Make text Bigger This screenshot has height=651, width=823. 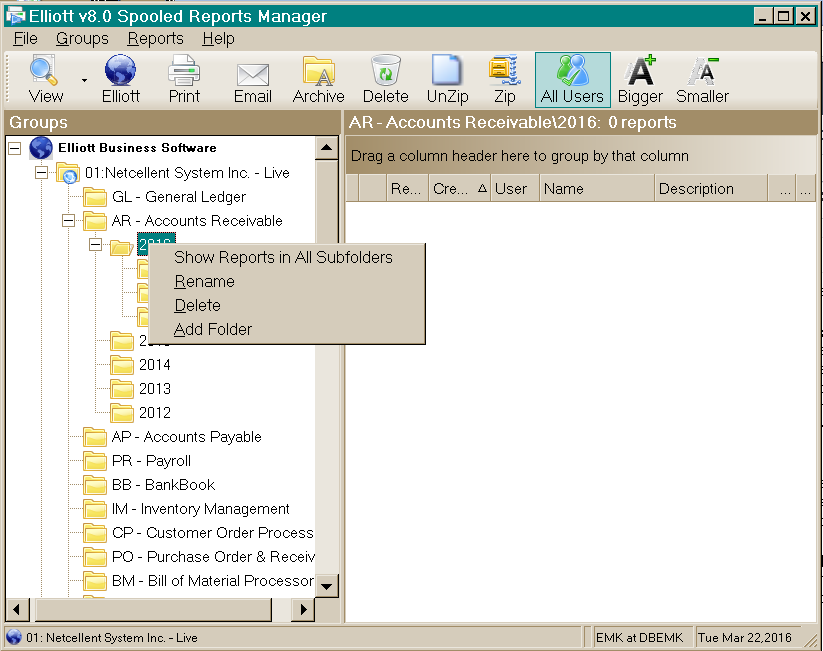click(x=640, y=80)
